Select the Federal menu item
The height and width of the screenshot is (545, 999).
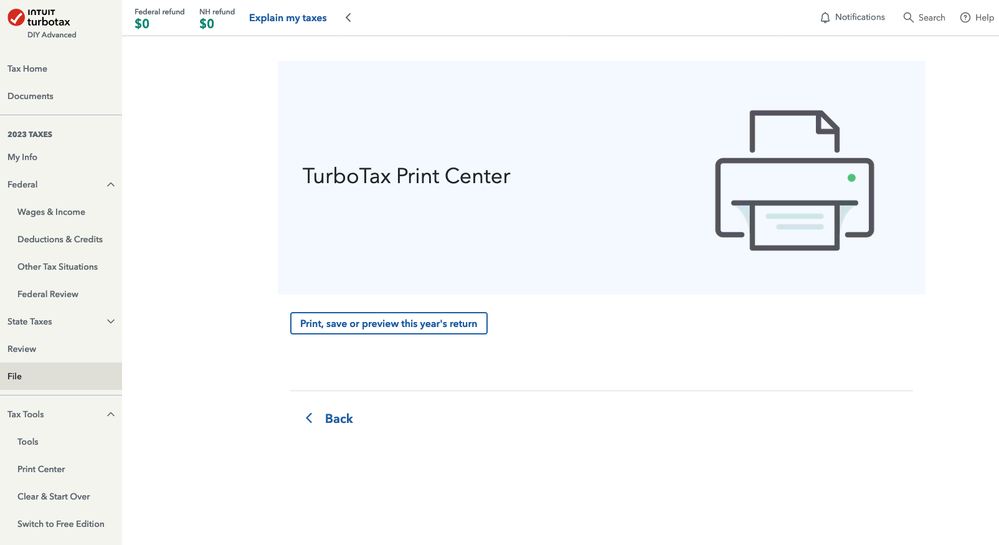pyautogui.click(x=22, y=185)
